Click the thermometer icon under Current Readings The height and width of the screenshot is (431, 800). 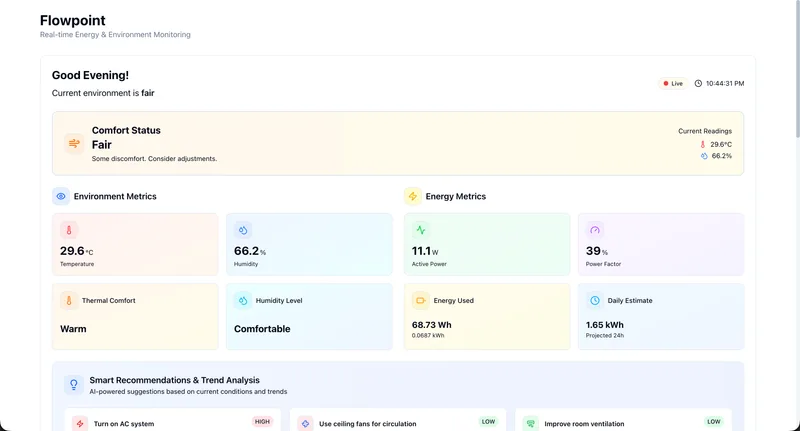click(x=703, y=144)
